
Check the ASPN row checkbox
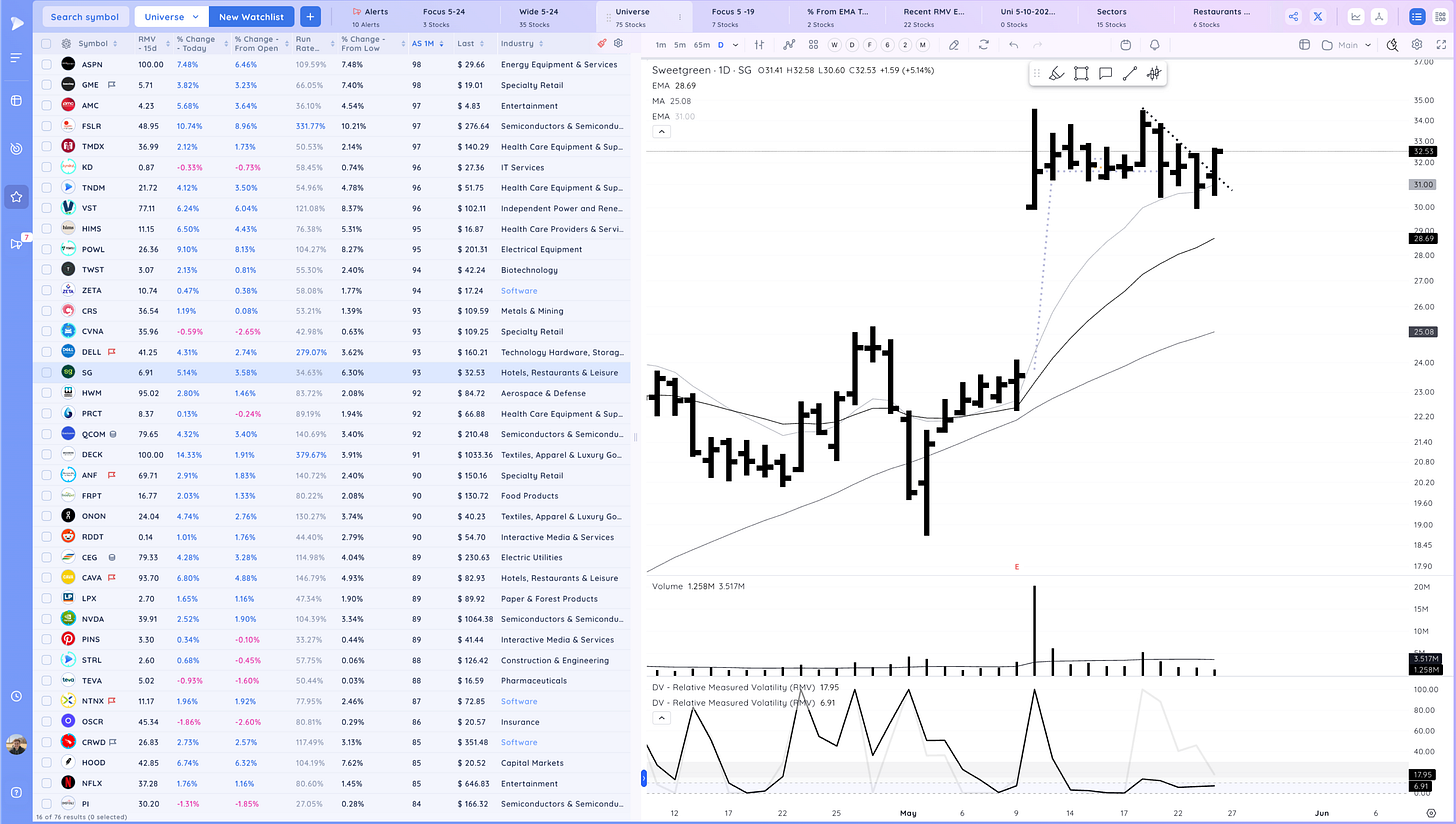pos(46,64)
